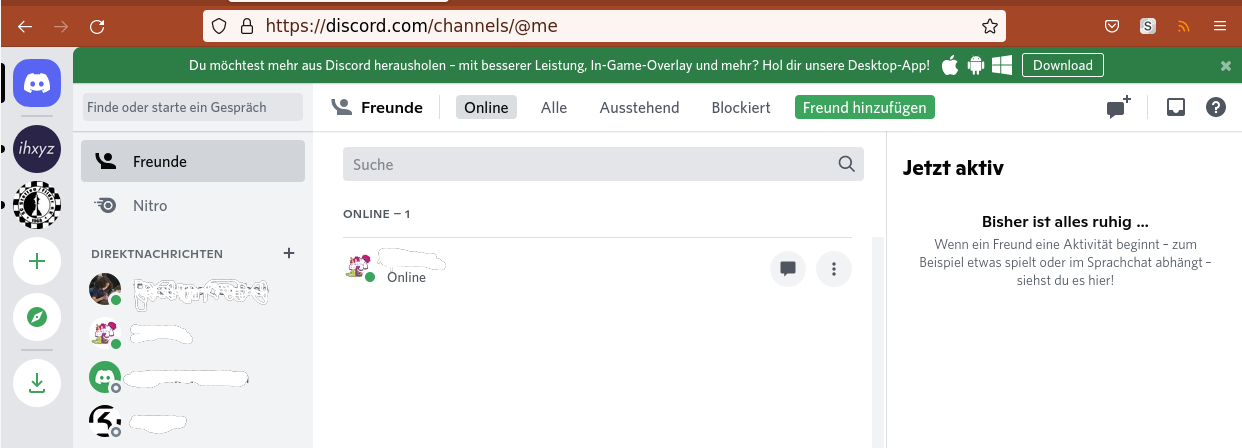Click into the Suche friends search field
This screenshot has height=448, width=1242.
click(603, 164)
